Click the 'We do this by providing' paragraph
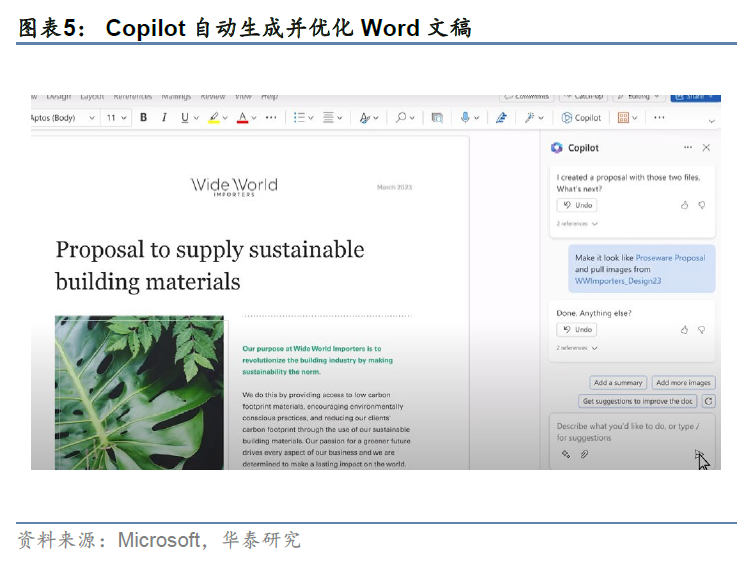This screenshot has width=756, height=575. [326, 429]
